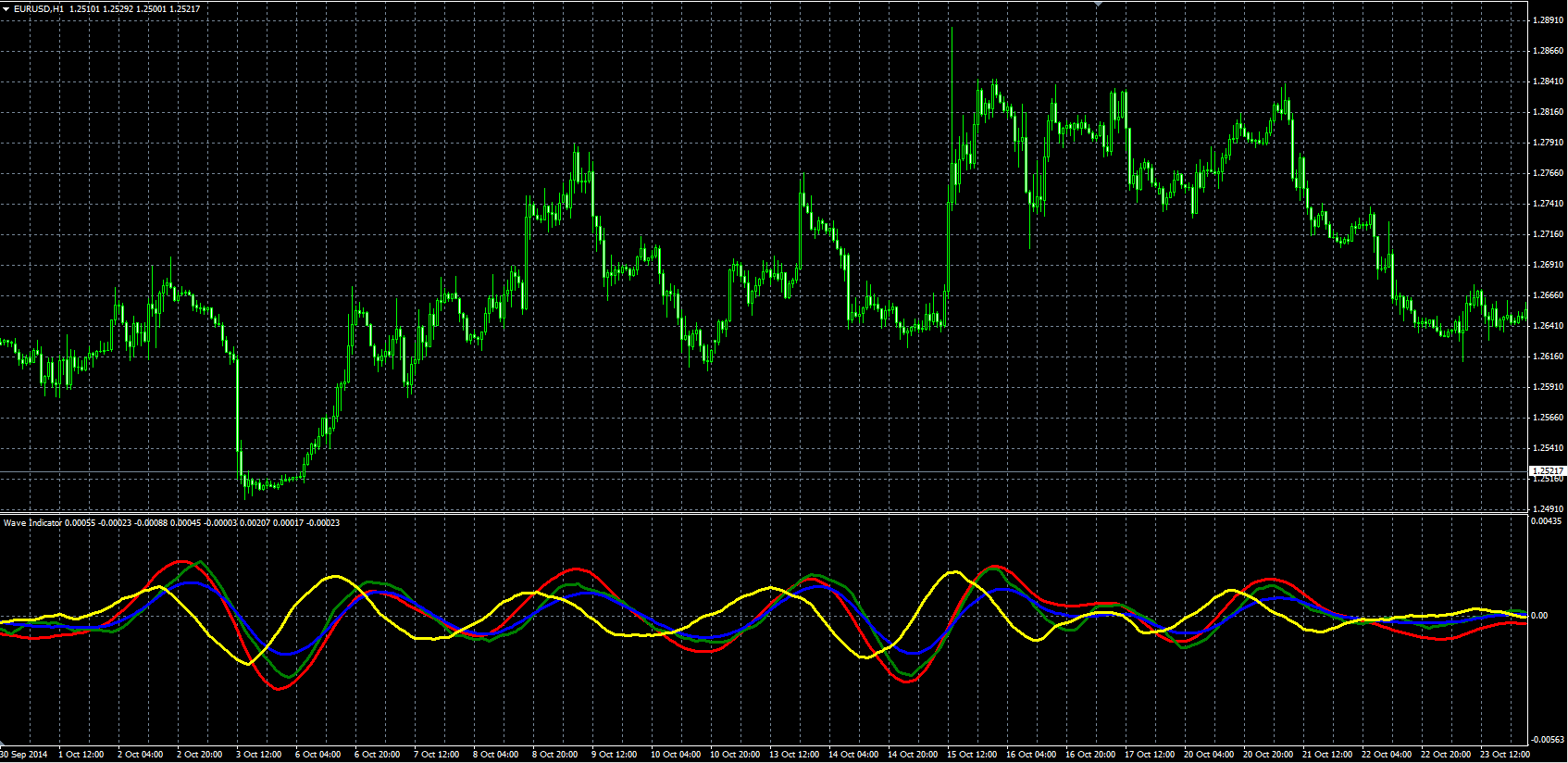Click the 0.00 indicator scale label
Image resolution: width=1568 pixels, height=763 pixels.
pos(1539,616)
